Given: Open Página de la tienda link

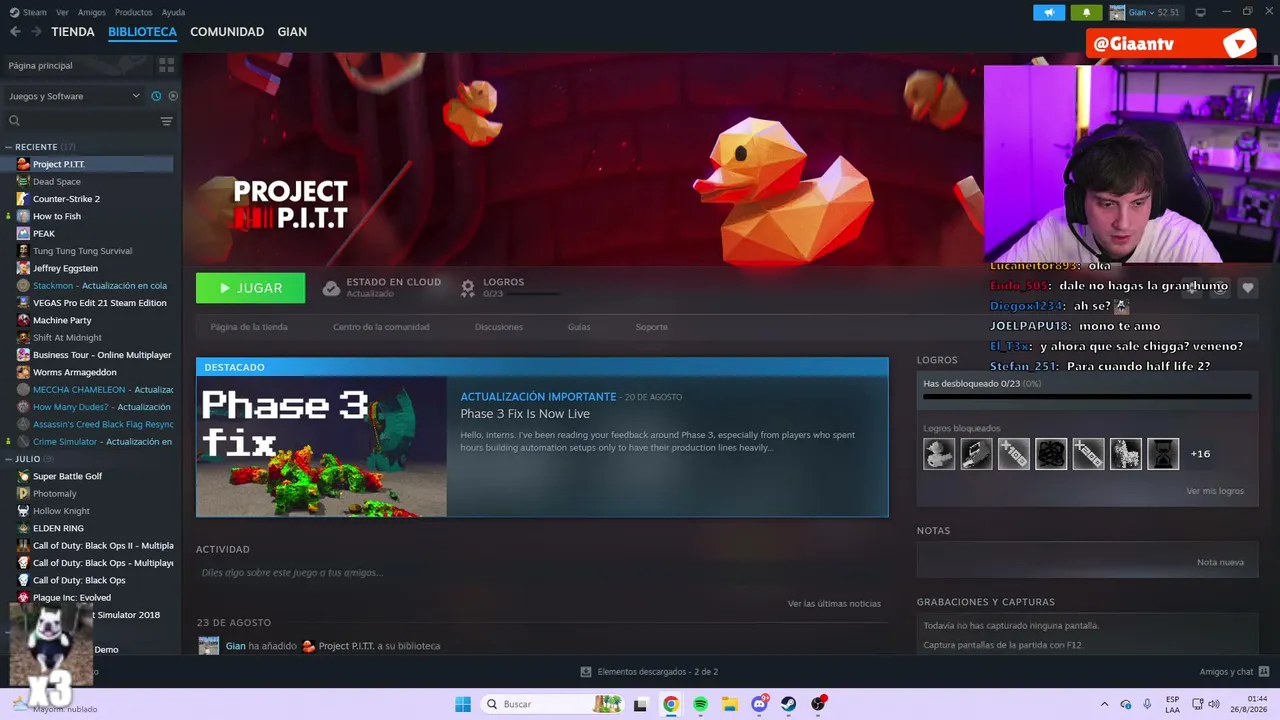Looking at the screenshot, I should tap(249, 327).
